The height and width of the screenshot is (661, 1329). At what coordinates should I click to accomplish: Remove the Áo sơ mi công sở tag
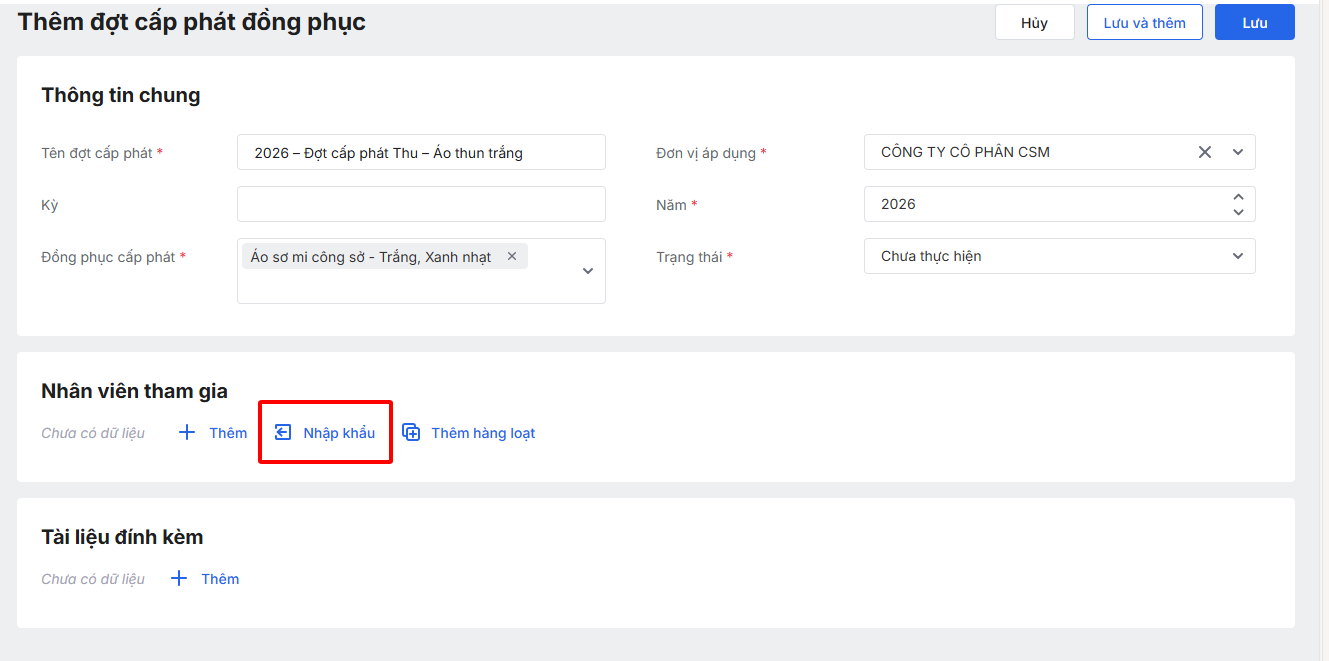(512, 257)
